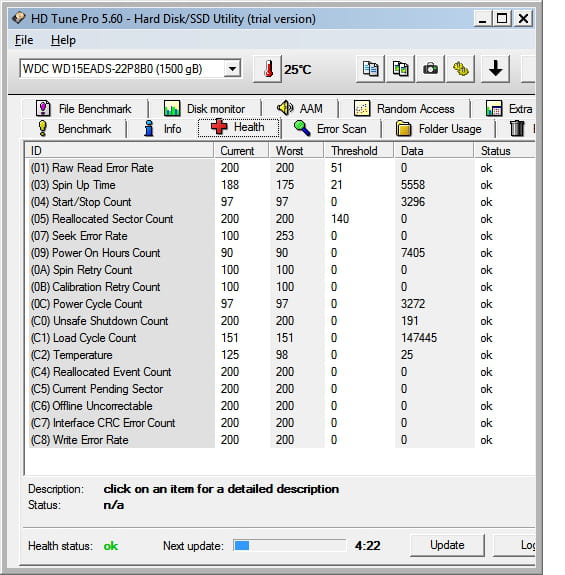This screenshot has width=565, height=575.
Task: Click the 140 threshold value
Action: point(340,219)
